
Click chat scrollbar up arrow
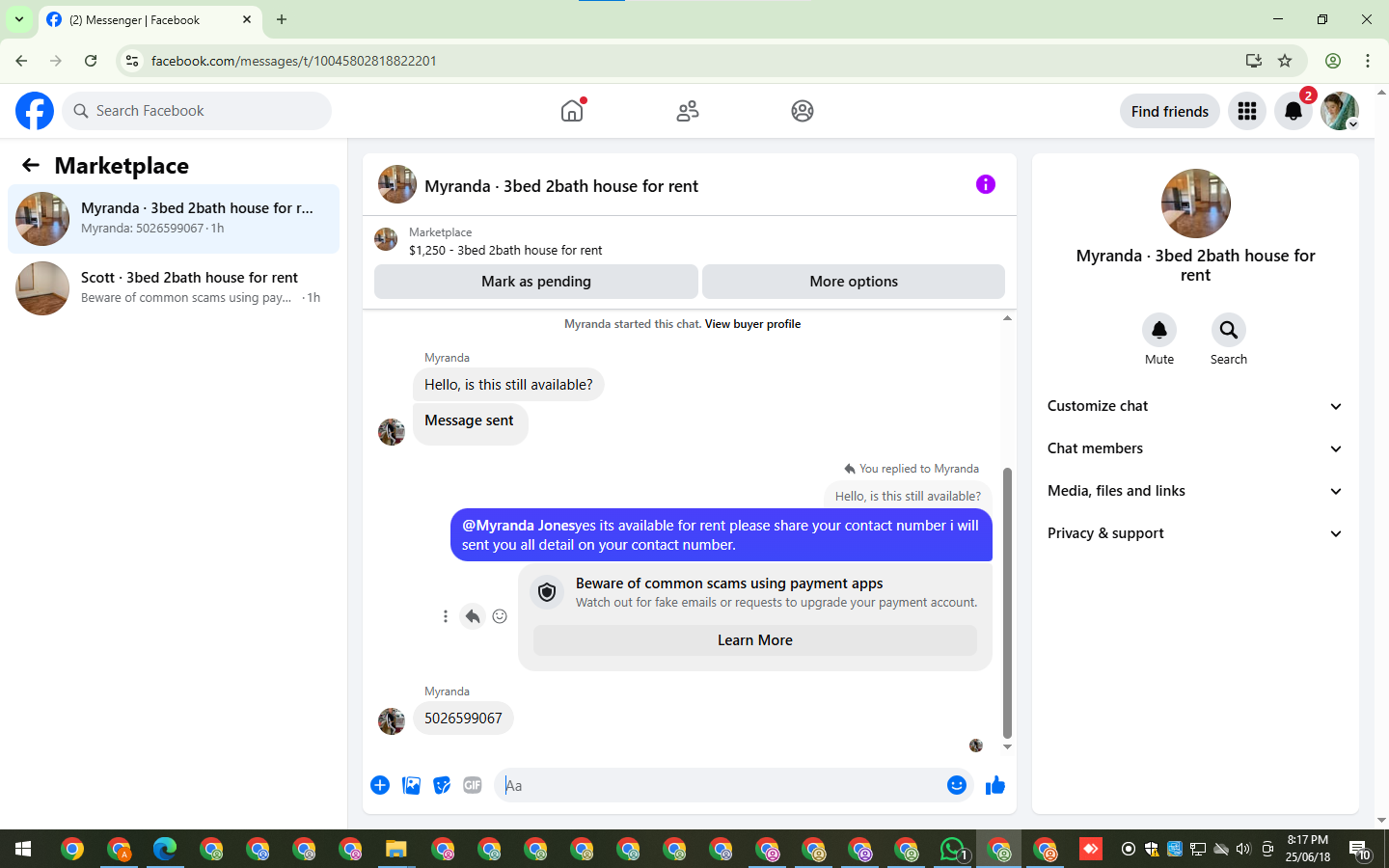point(1007,318)
